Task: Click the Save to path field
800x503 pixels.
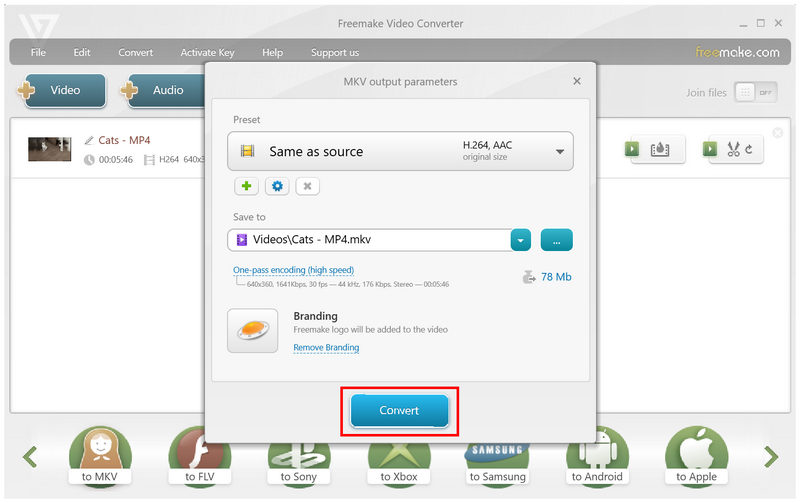Action: pos(369,240)
